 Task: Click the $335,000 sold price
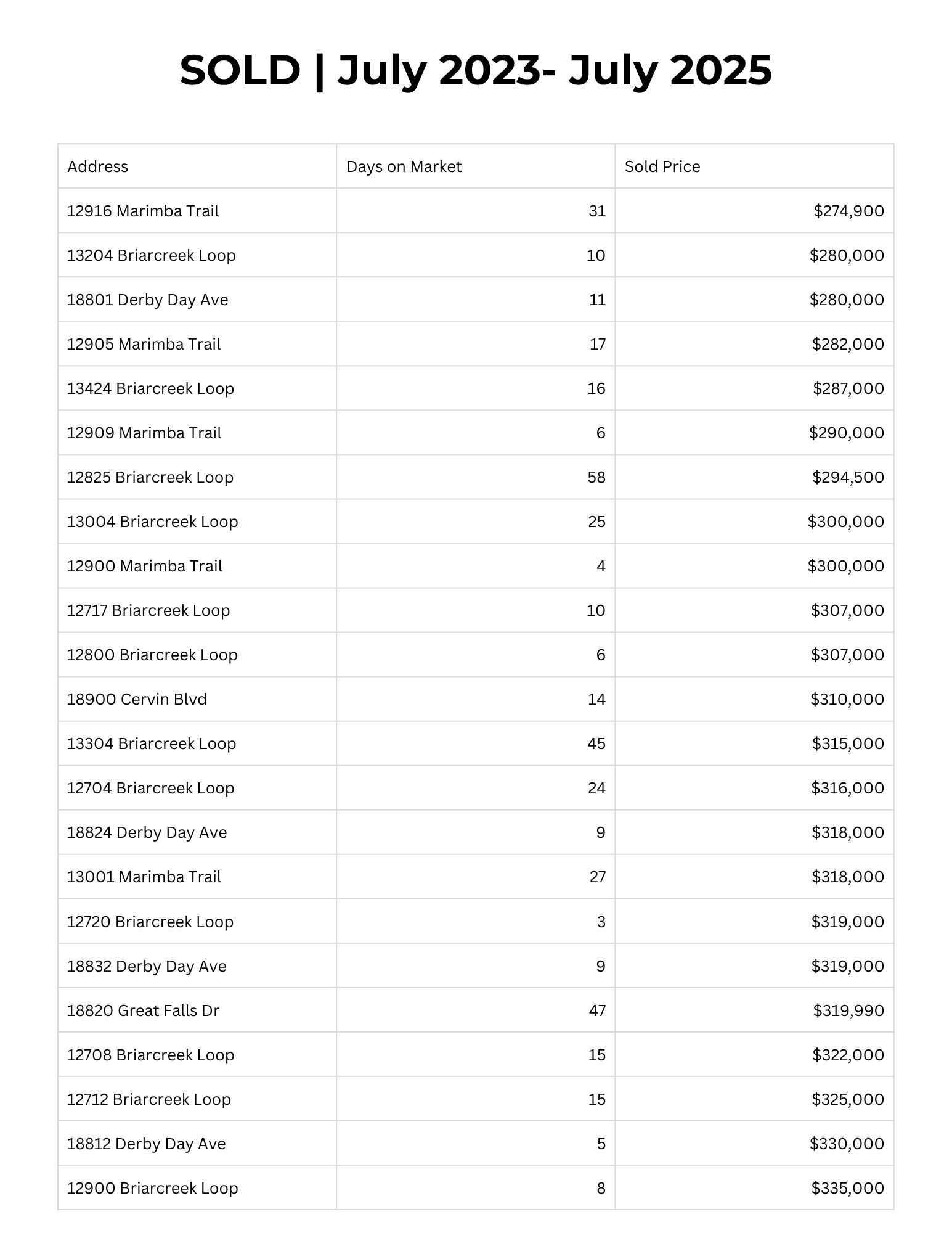(x=848, y=1188)
